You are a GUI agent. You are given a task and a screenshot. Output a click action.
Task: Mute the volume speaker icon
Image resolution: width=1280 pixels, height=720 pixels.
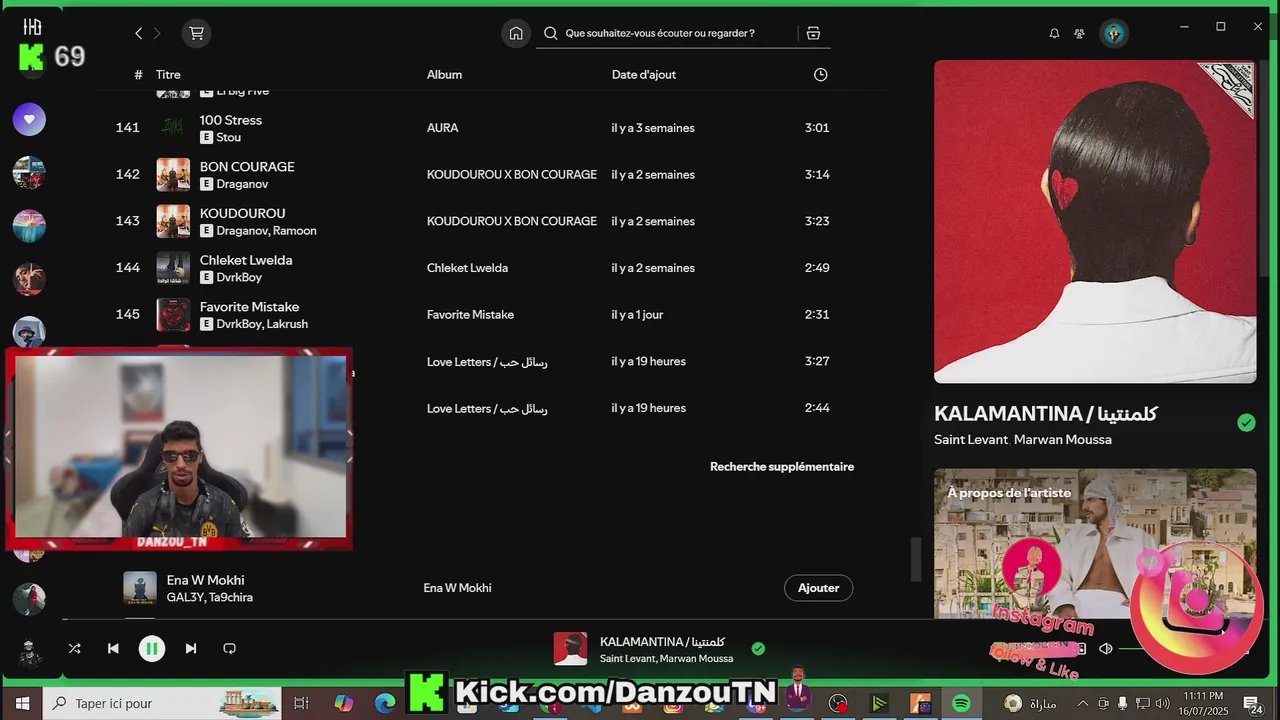click(x=1106, y=648)
